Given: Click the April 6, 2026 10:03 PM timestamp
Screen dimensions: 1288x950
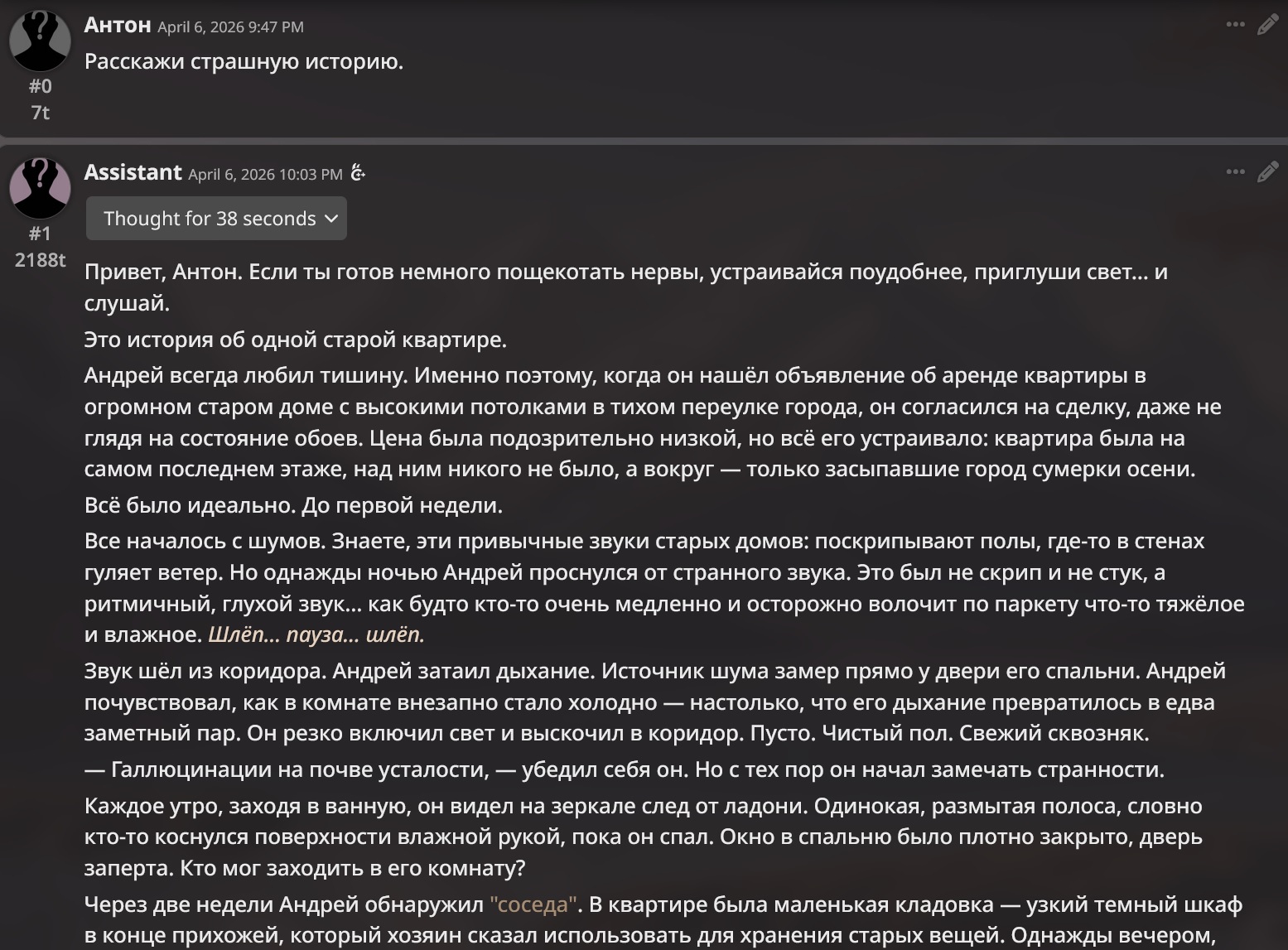Looking at the screenshot, I should [265, 174].
